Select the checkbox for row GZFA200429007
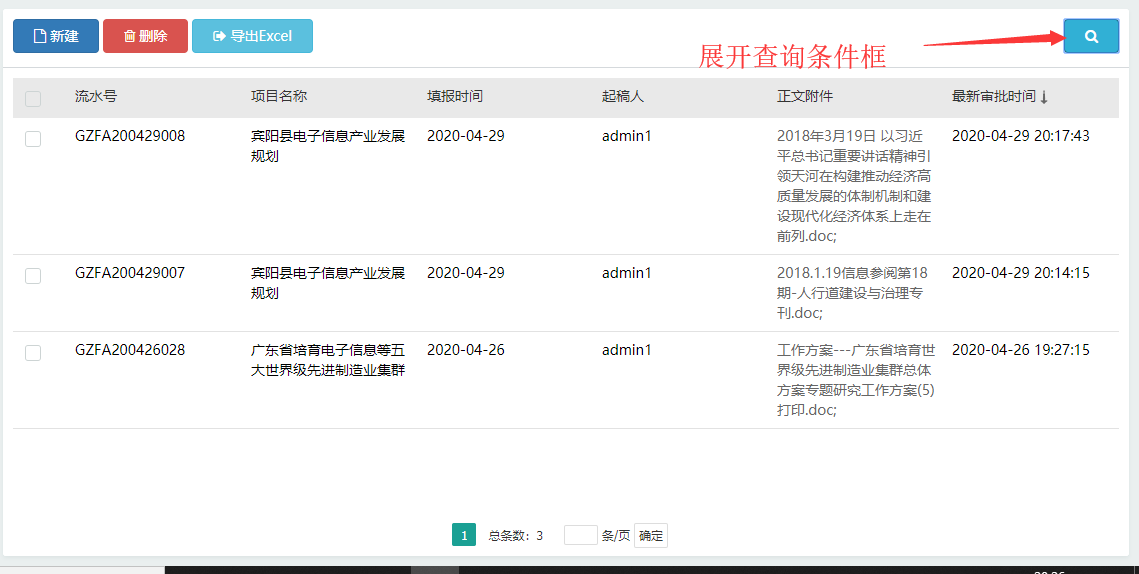Image resolution: width=1139 pixels, height=574 pixels. point(33,276)
